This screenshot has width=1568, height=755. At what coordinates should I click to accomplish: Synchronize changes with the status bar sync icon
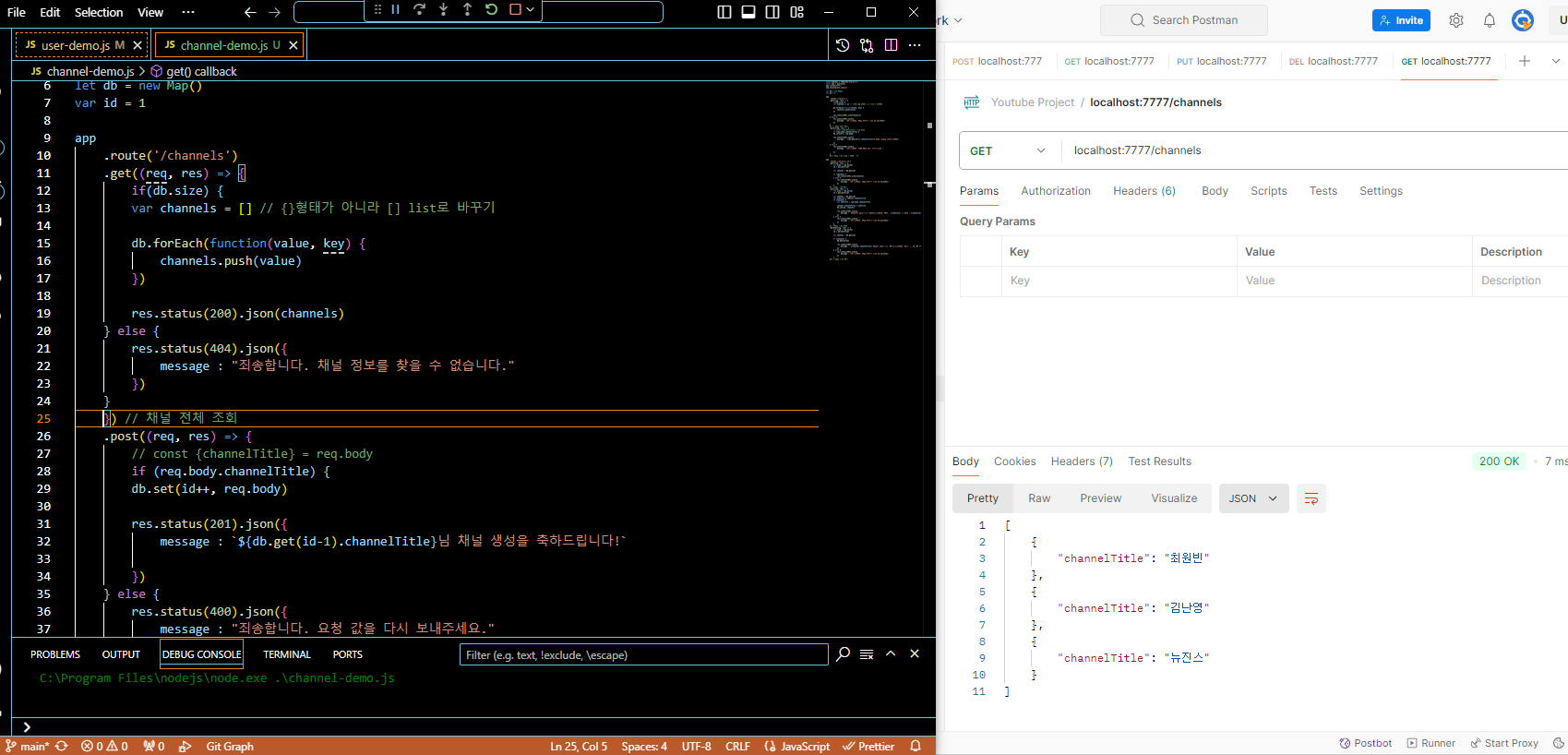tap(62, 746)
